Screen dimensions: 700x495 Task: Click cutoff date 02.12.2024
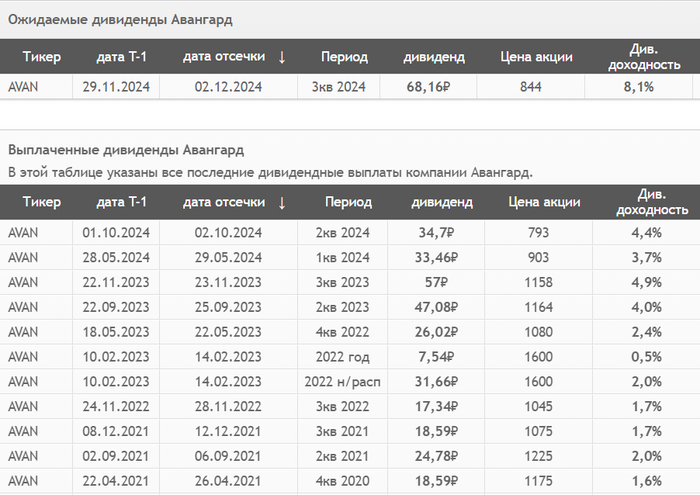coord(228,87)
